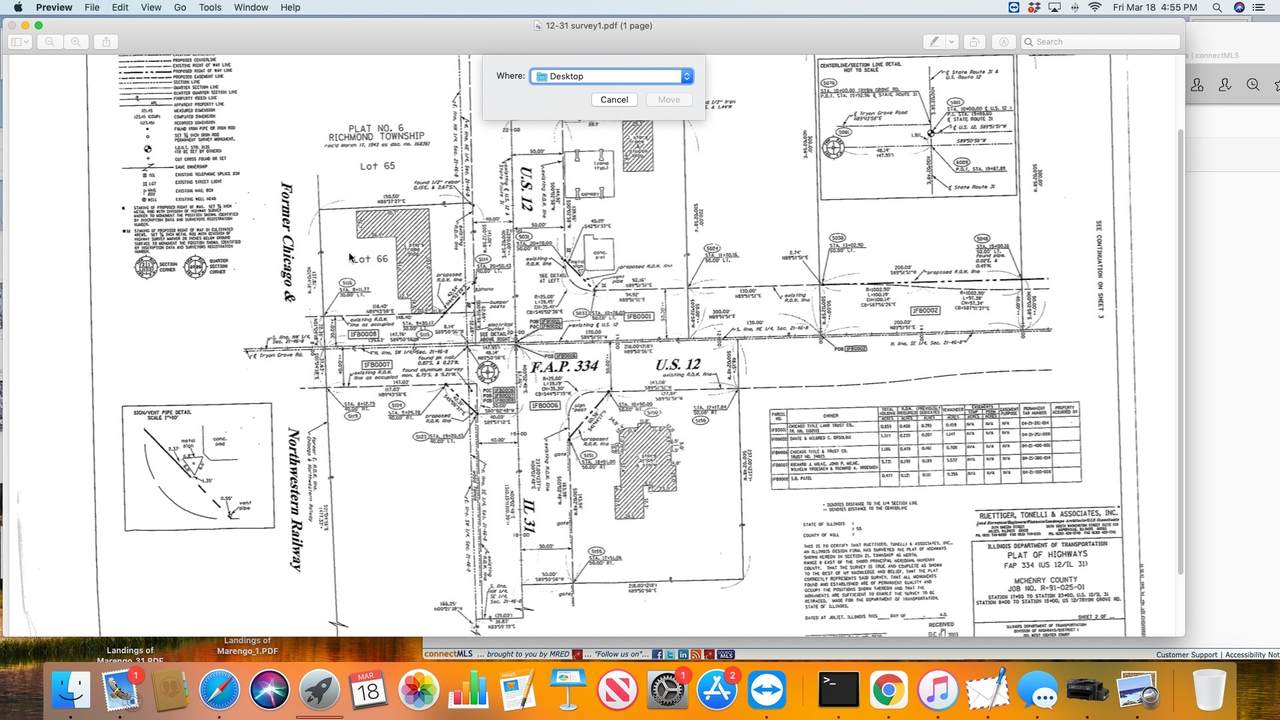Open the View menu
Image resolution: width=1280 pixels, height=720 pixels.
[151, 7]
